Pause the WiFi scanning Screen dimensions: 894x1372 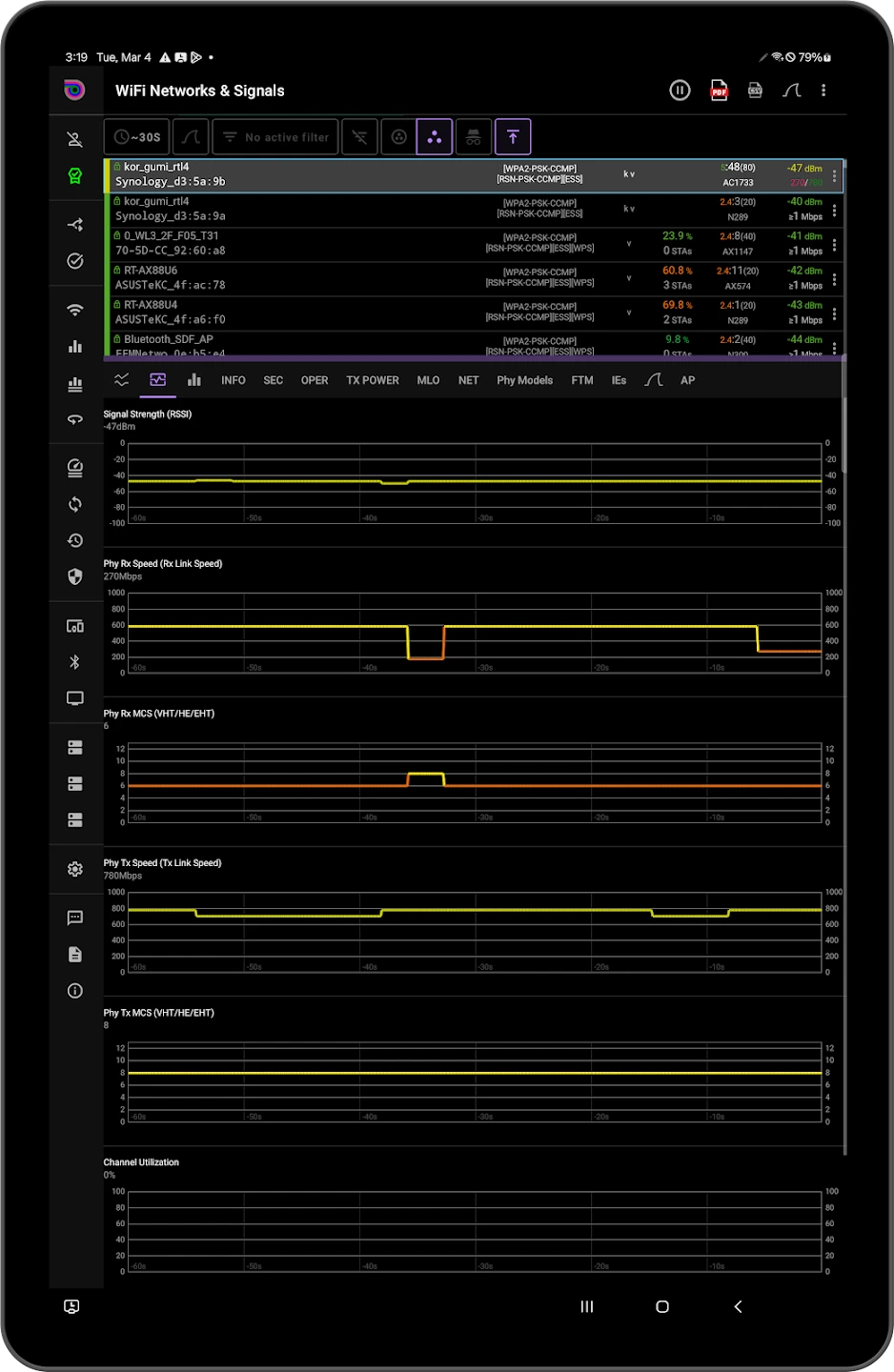(680, 91)
